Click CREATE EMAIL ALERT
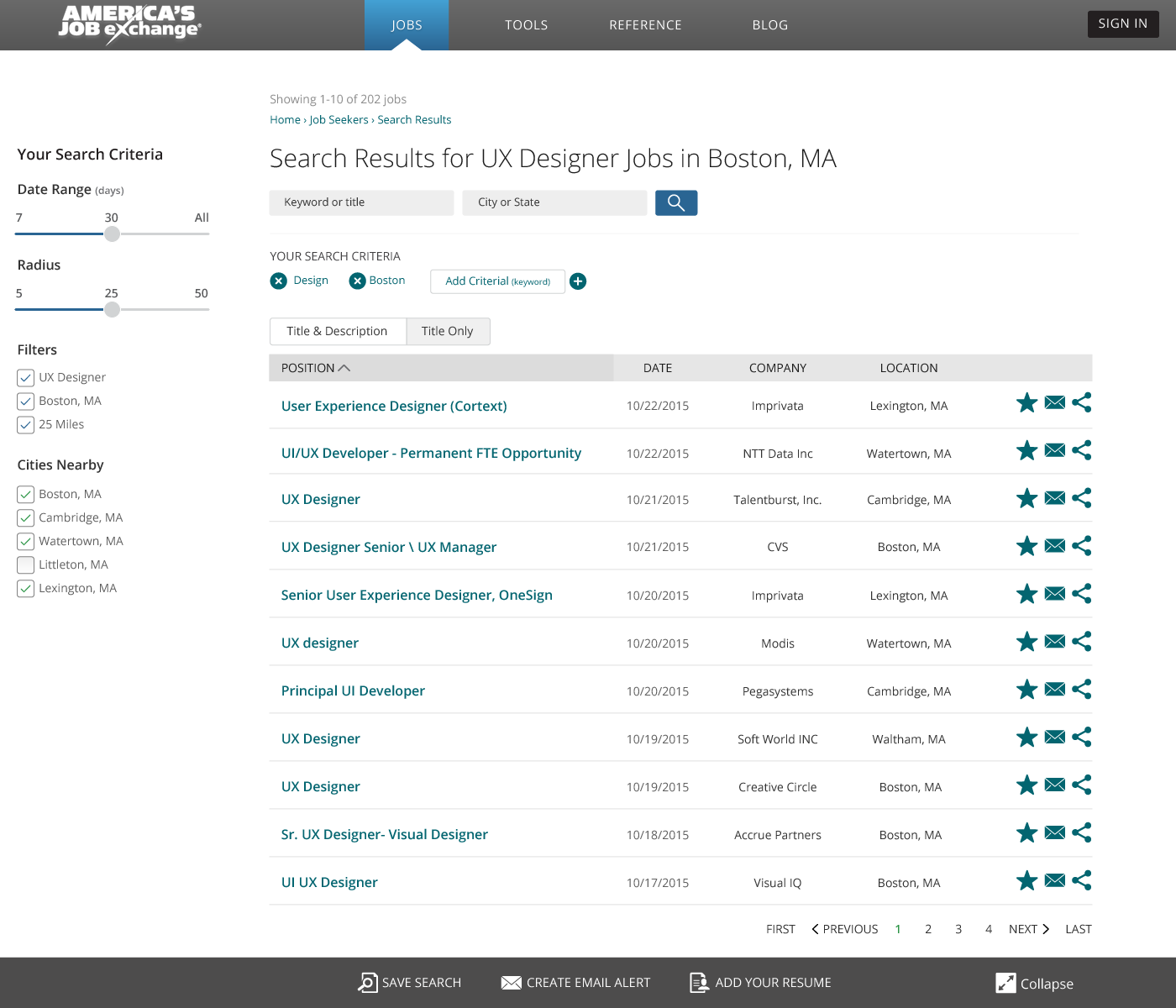Image resolution: width=1176 pixels, height=1008 pixels. pos(575,982)
